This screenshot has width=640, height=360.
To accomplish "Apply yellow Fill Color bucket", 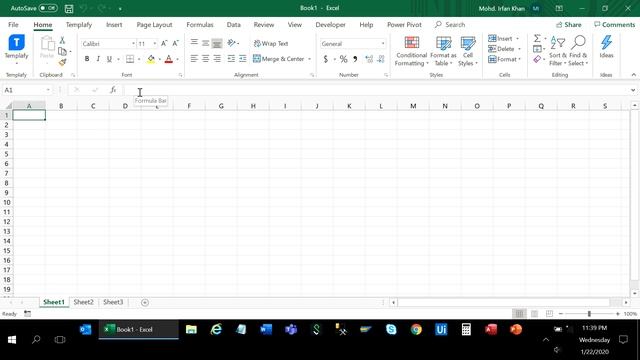I will (x=151, y=59).
